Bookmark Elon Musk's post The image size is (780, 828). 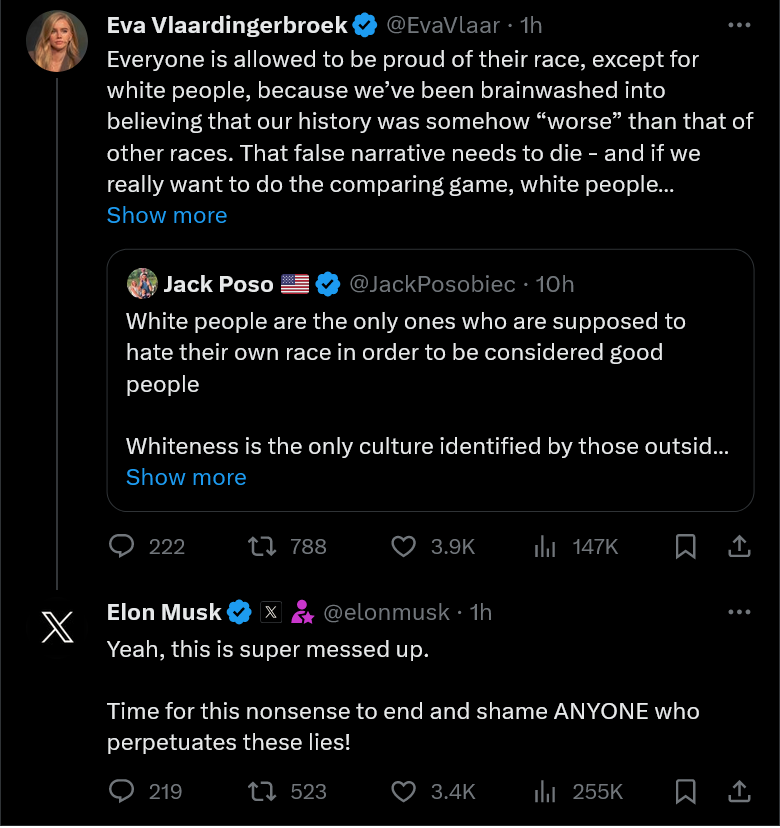[686, 792]
